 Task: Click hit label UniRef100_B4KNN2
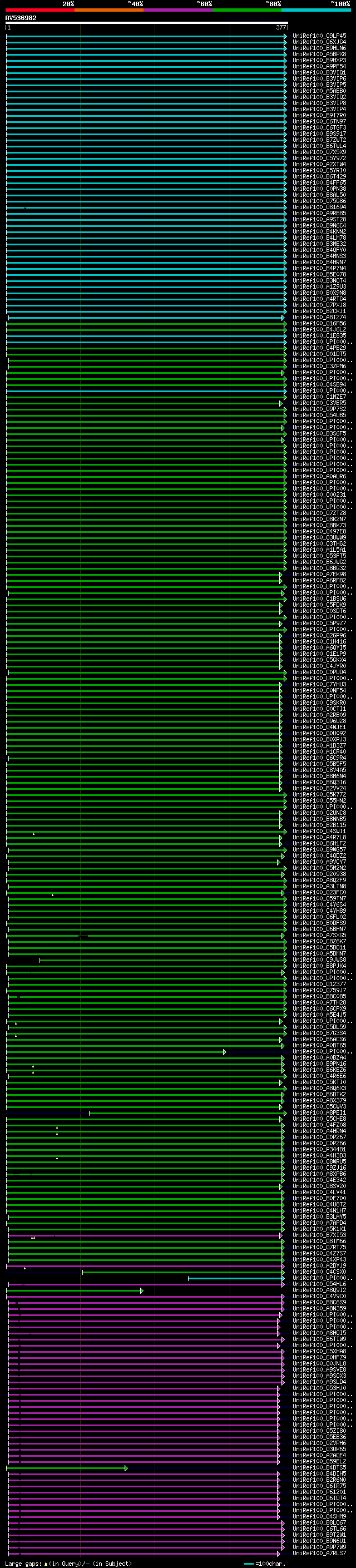click(319, 232)
